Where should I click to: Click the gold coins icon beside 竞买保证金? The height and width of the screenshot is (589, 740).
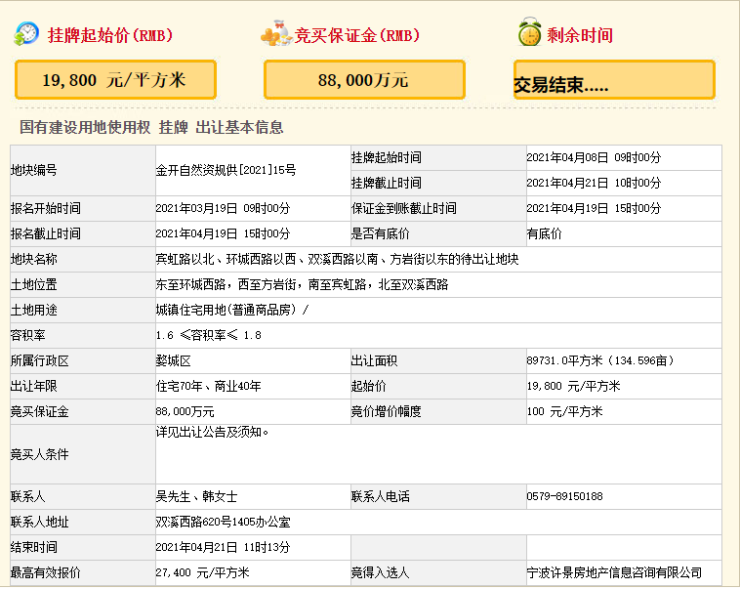[274, 35]
